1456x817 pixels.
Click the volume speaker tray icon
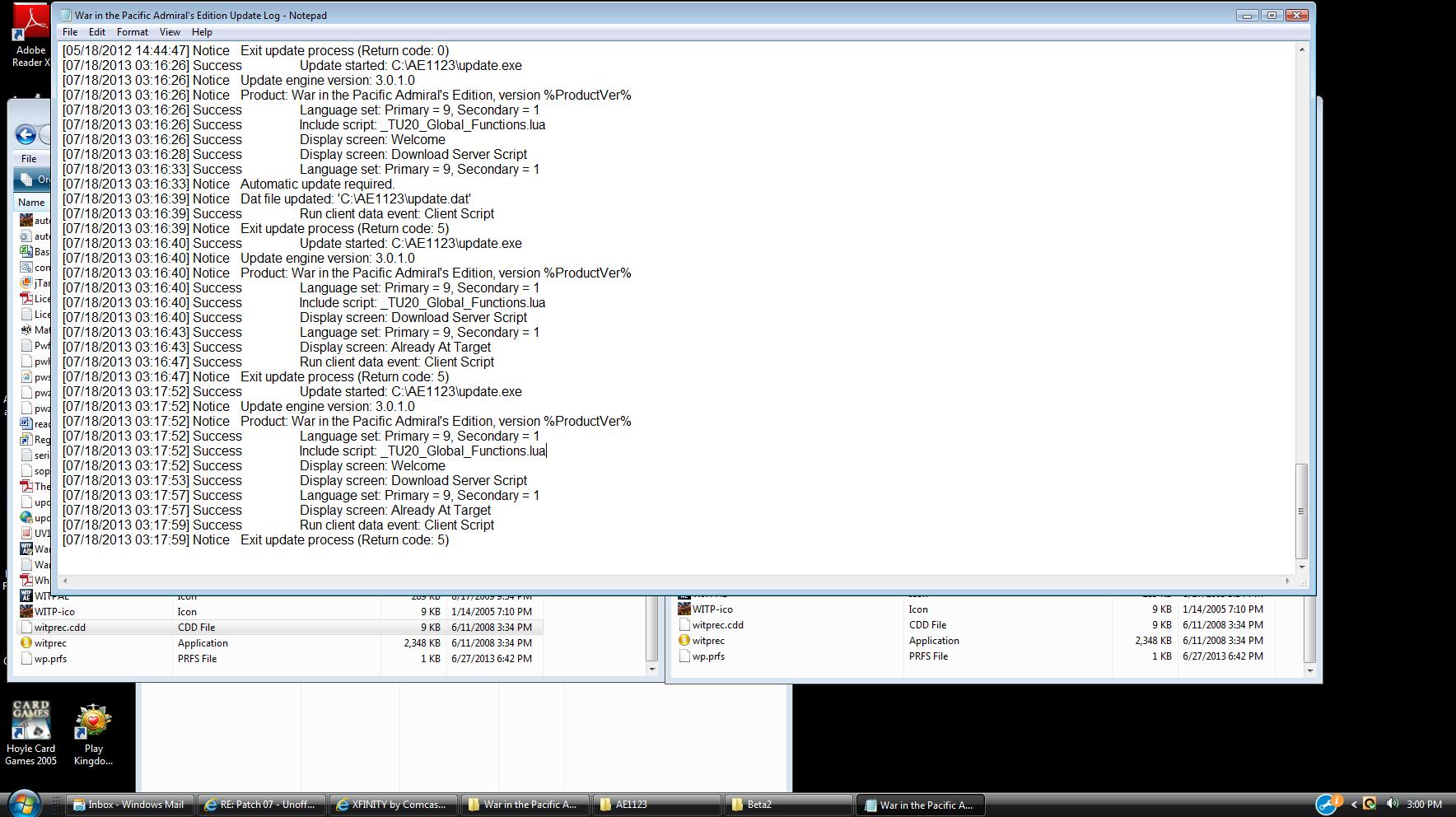click(1392, 804)
